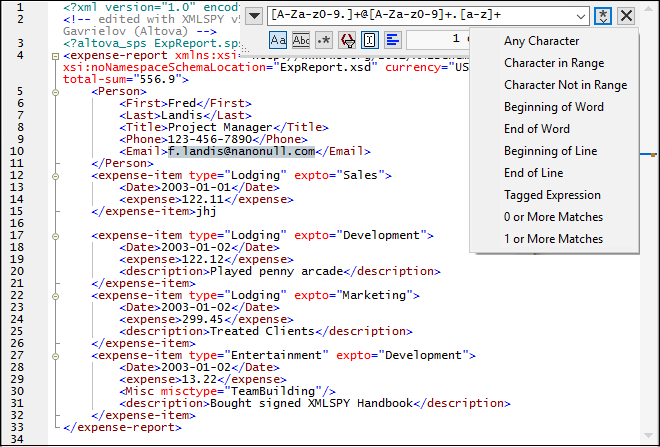Open the search term history dropdown
Image resolution: width=660 pixels, height=447 pixels.
tap(580, 15)
